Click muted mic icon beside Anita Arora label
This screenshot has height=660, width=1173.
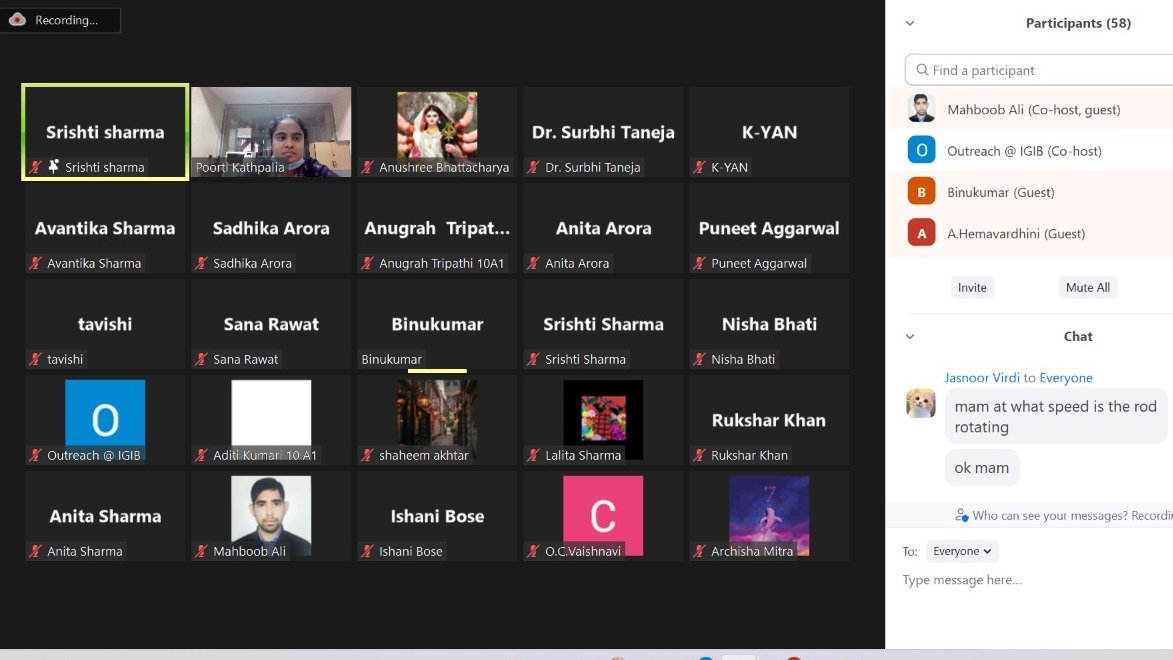[533, 263]
